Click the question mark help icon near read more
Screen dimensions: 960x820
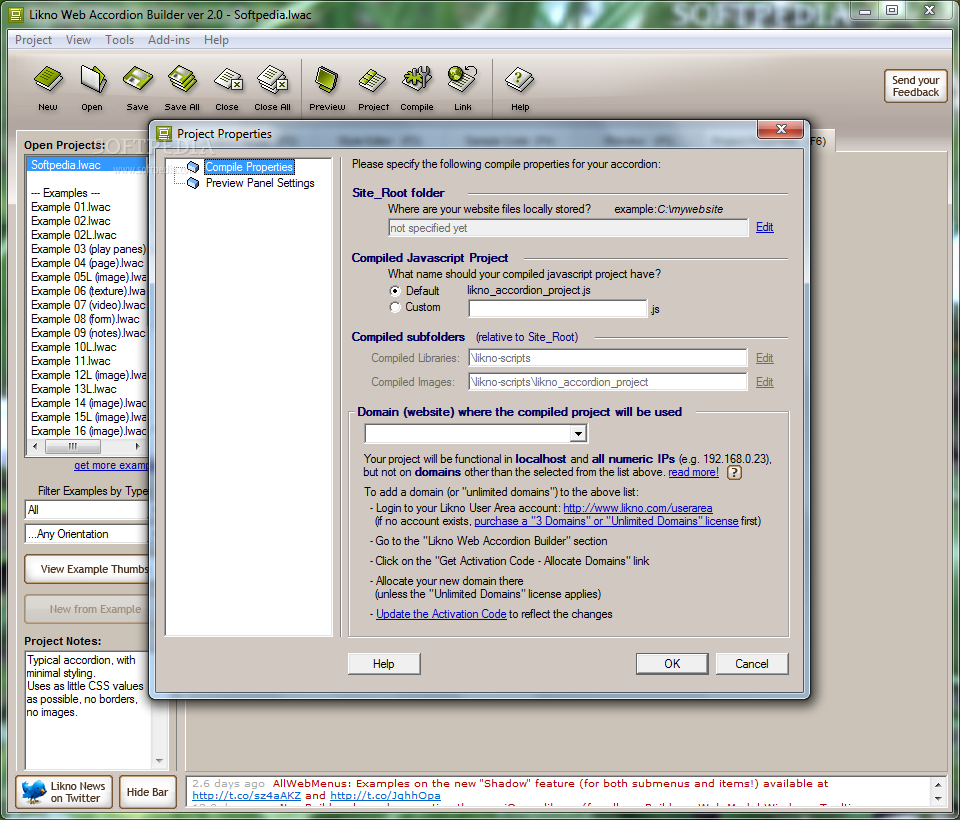734,473
